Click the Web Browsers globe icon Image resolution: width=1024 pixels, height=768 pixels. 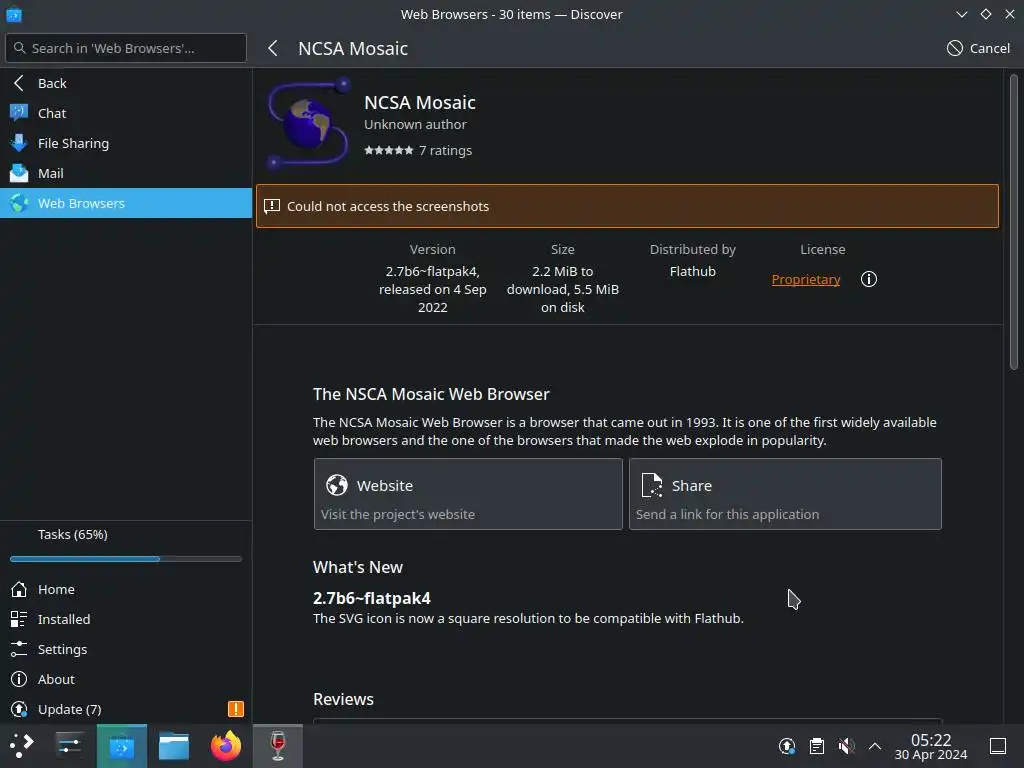click(x=19, y=203)
